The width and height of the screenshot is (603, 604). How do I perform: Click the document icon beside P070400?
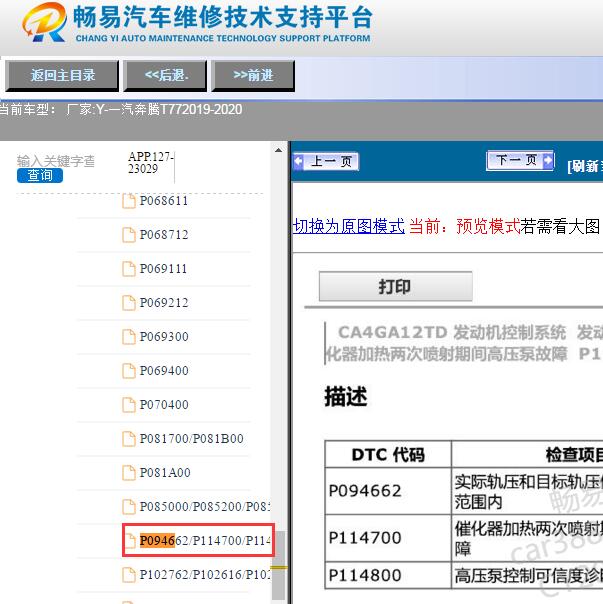click(x=129, y=404)
